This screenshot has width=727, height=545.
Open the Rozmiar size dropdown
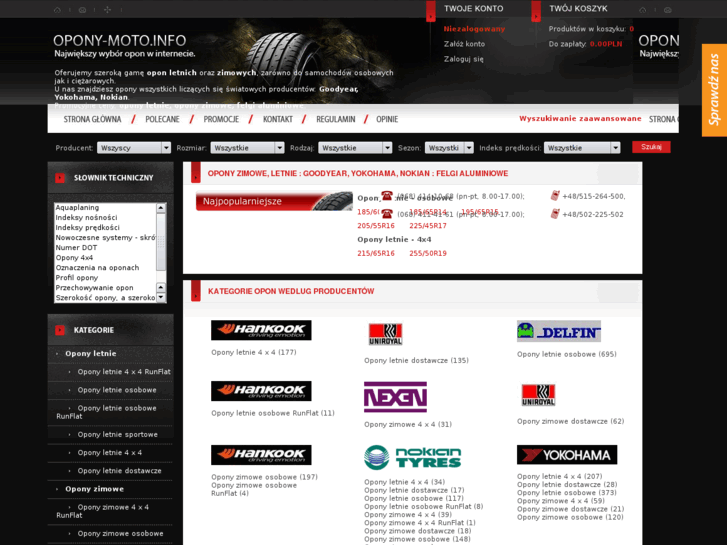pyautogui.click(x=247, y=148)
